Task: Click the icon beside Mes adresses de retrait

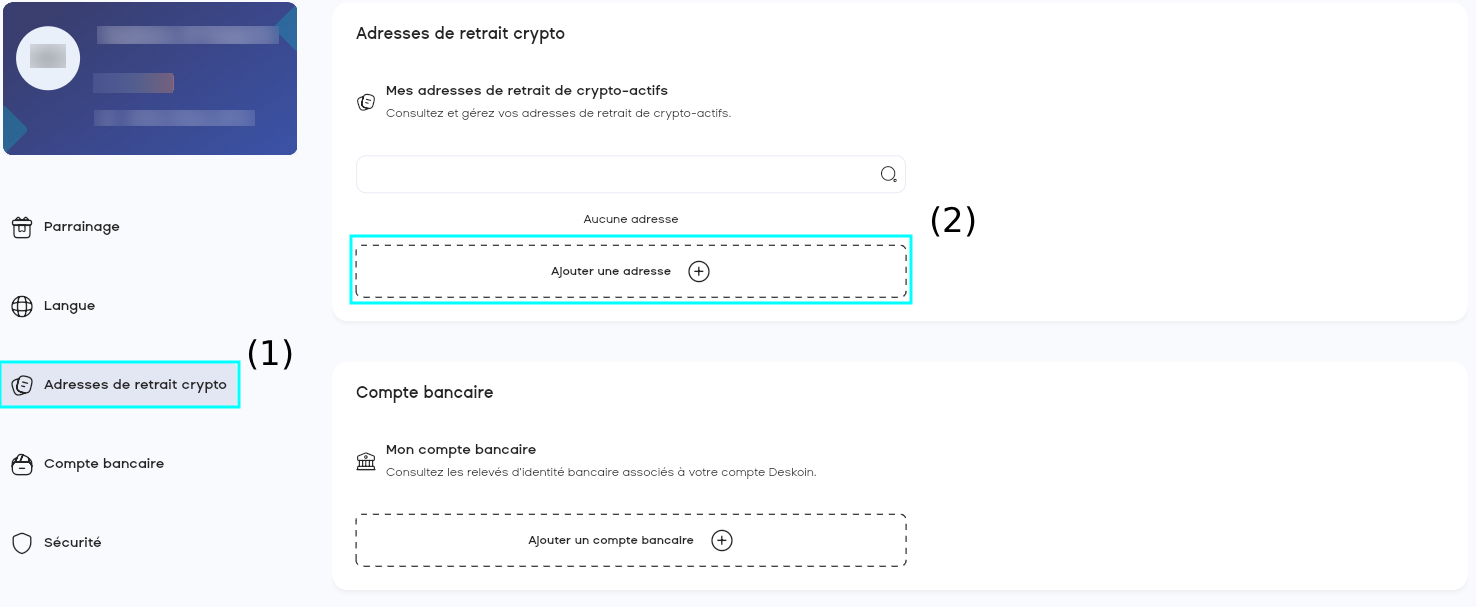Action: click(x=366, y=102)
